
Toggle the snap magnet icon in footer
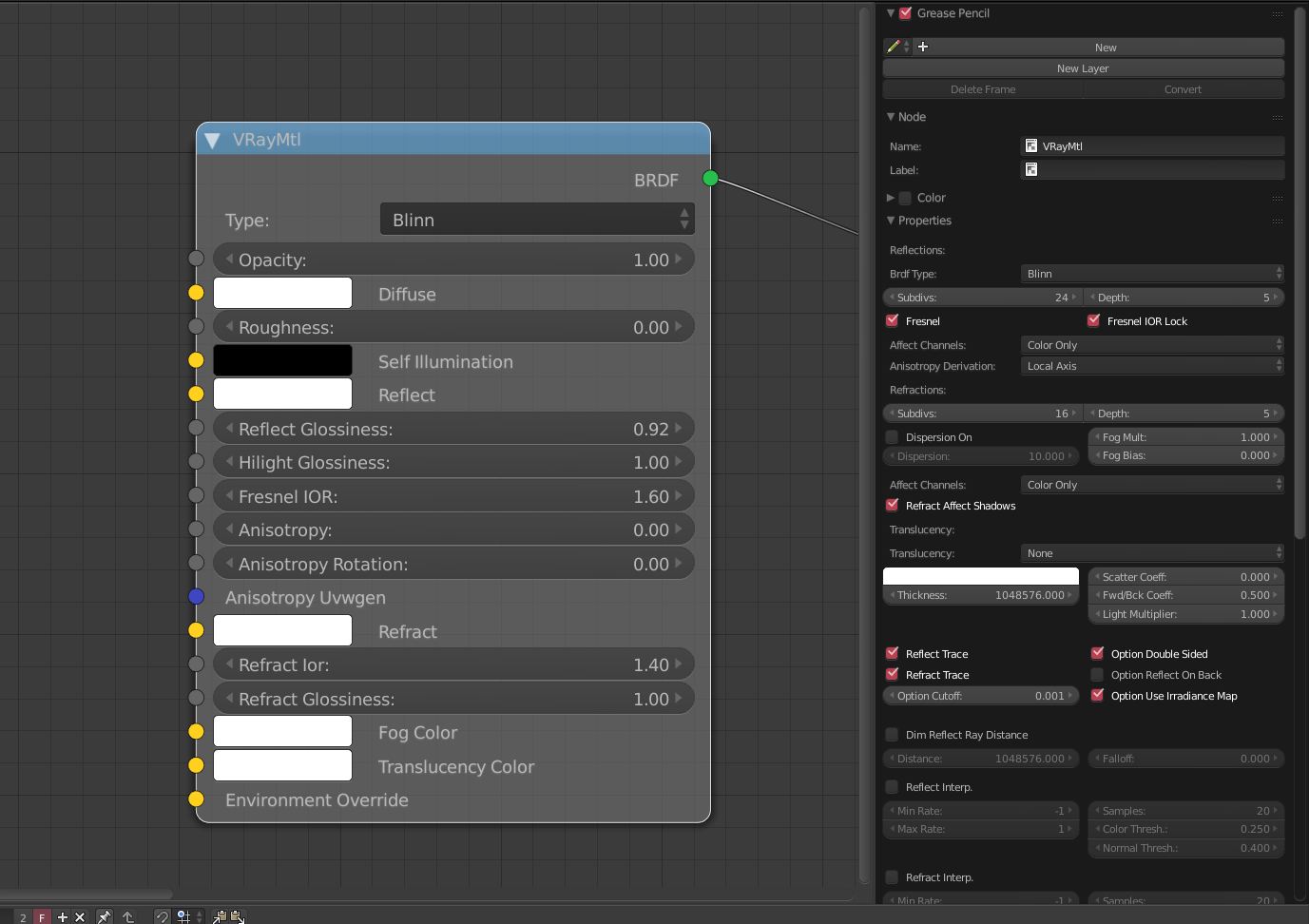coord(162,916)
